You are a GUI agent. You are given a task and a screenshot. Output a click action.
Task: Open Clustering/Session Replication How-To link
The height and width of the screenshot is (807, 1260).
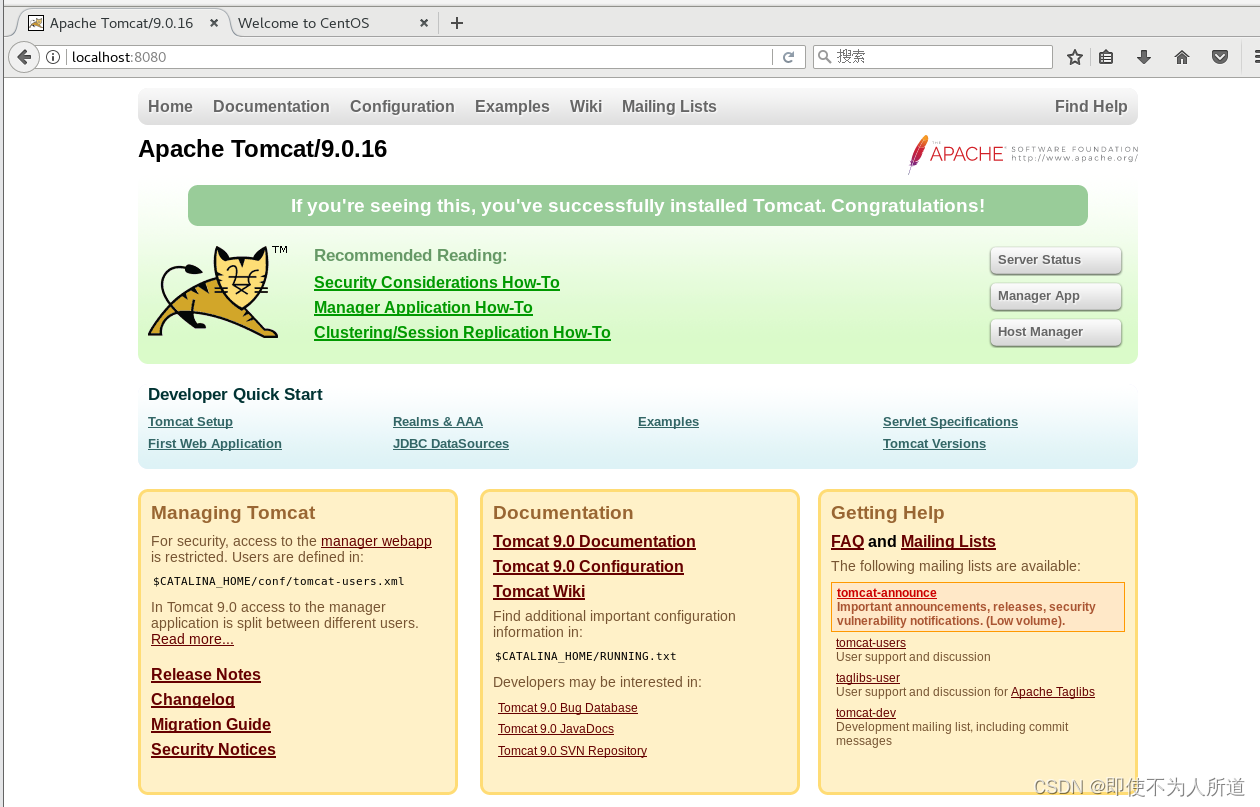[462, 332]
